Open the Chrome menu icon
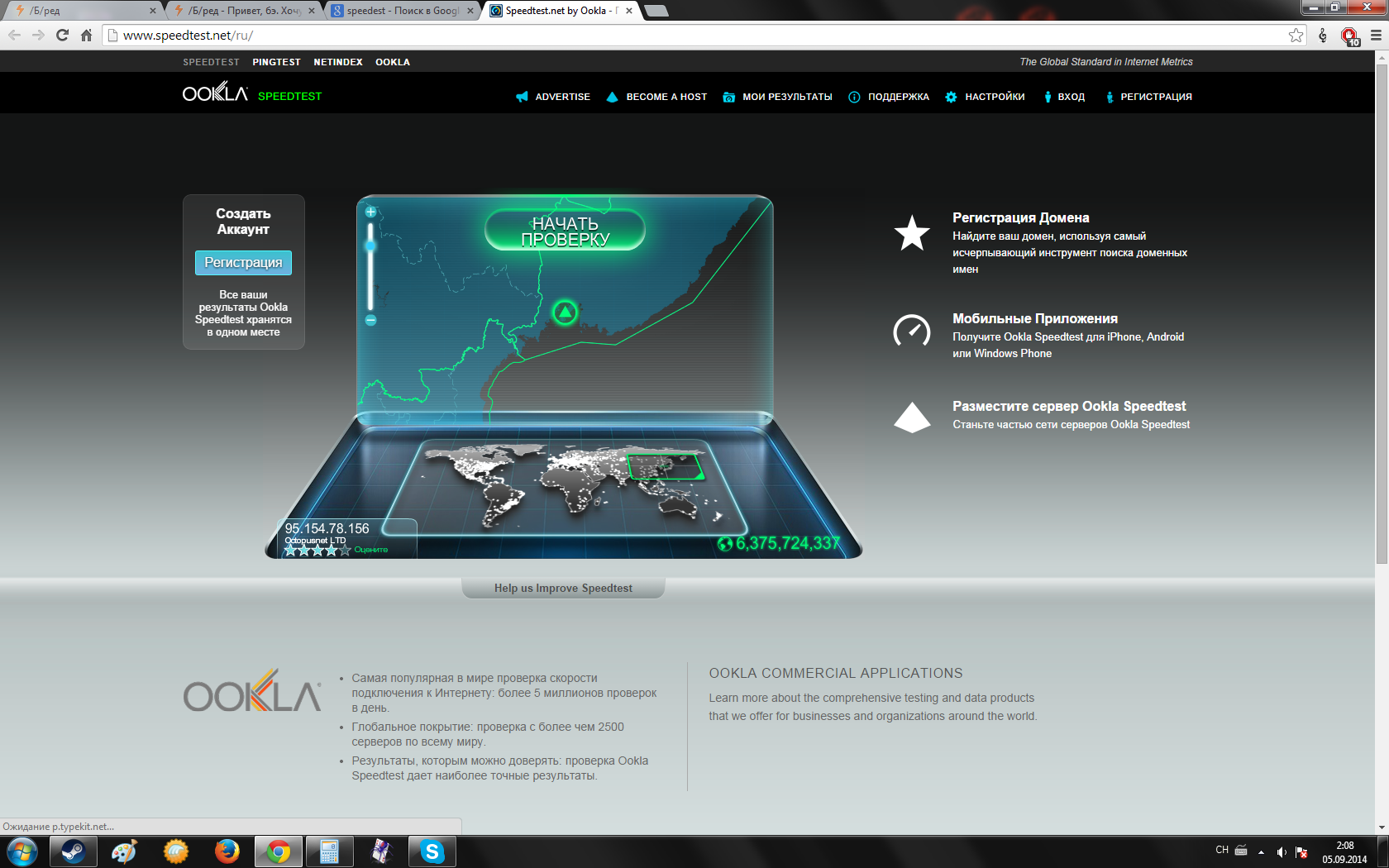Viewport: 1389px width, 868px height. click(1376, 35)
